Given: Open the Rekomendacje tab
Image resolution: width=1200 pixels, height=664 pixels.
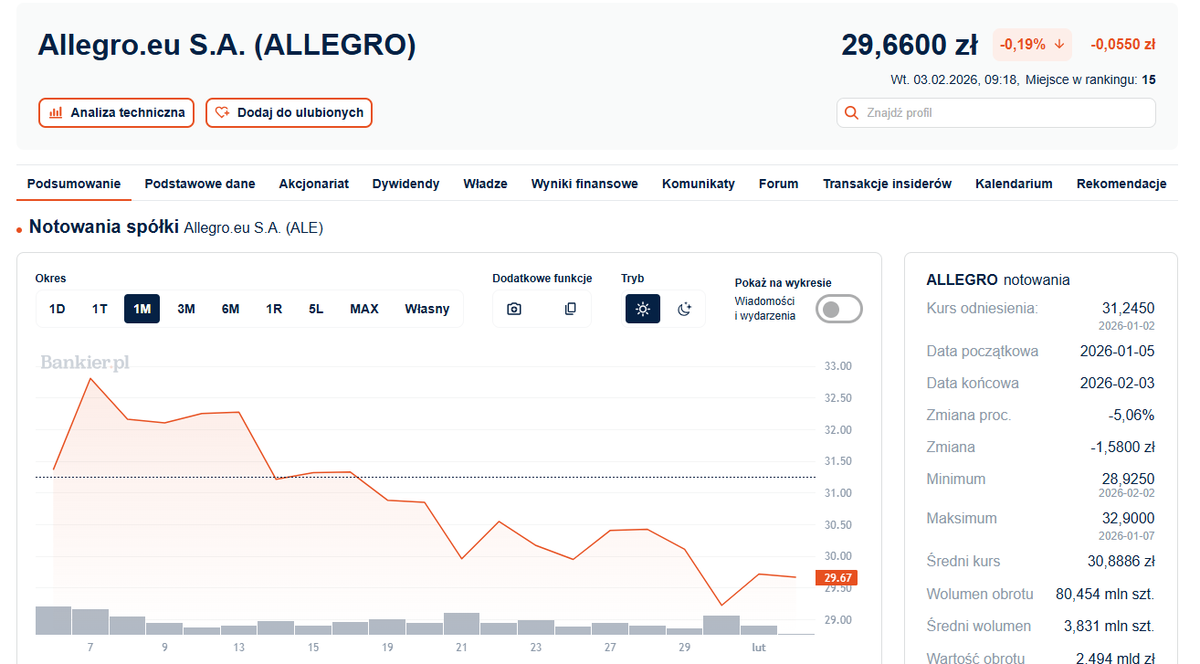Looking at the screenshot, I should (x=1122, y=184).
